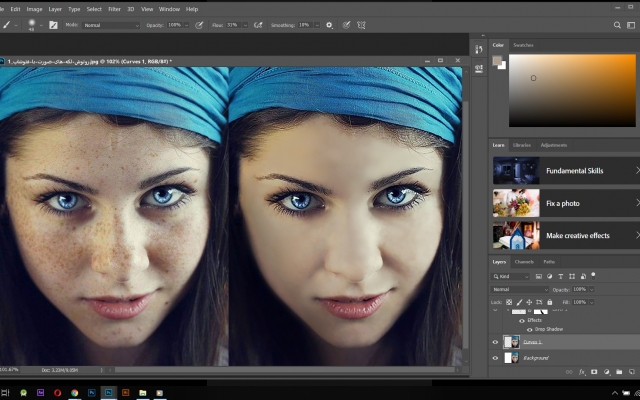Filter layers by smart objects icon
The width and height of the screenshot is (640, 400).
(x=583, y=276)
